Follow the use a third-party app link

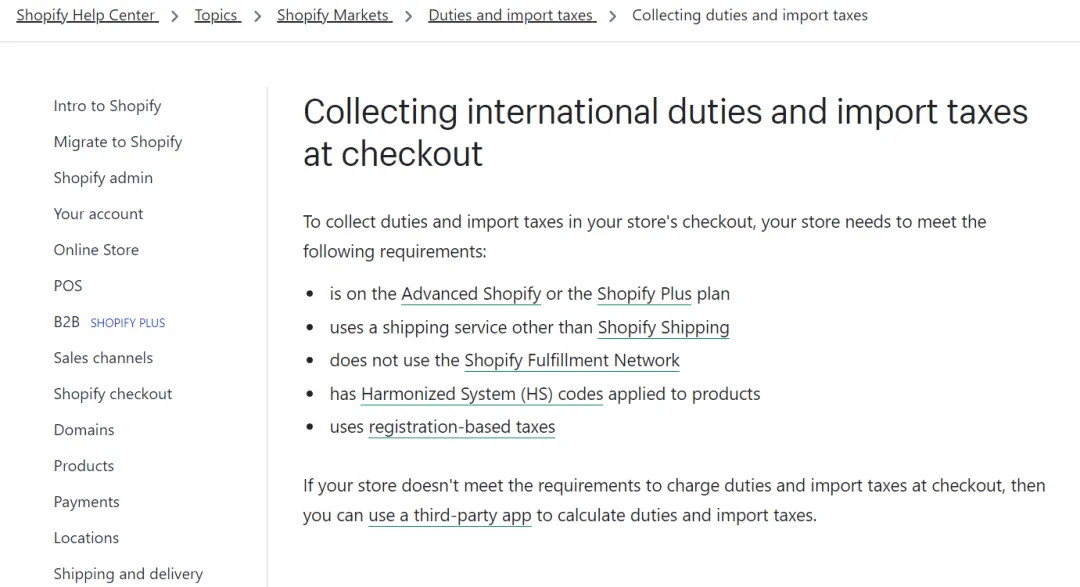(x=450, y=515)
